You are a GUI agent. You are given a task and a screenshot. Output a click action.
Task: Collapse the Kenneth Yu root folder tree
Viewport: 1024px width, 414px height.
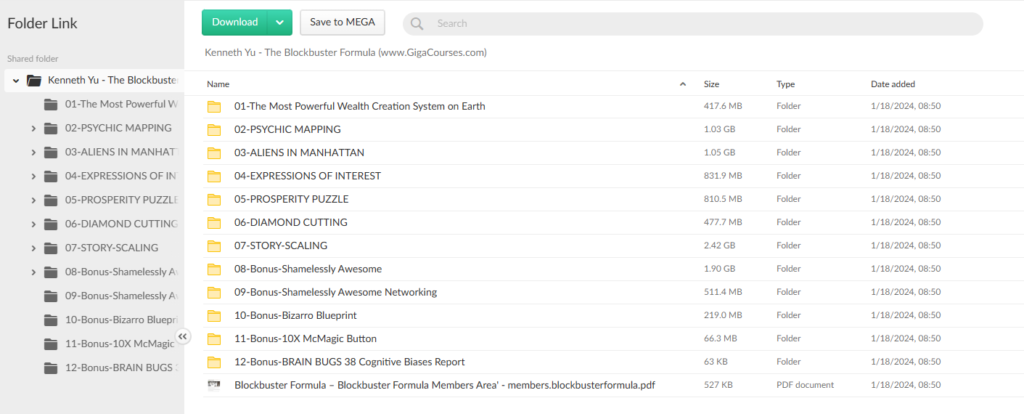(16, 80)
